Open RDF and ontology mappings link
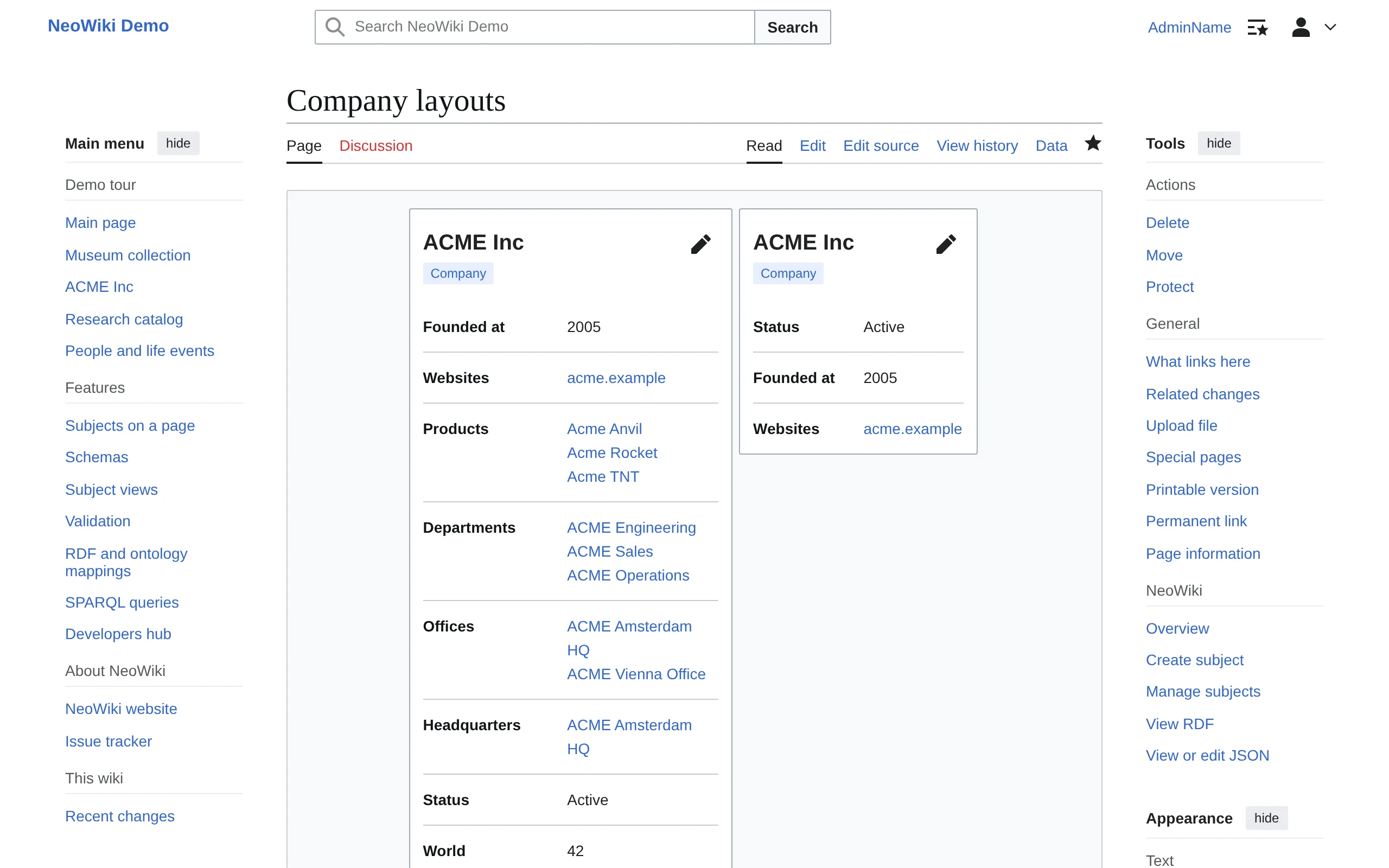Viewport: 1389px width, 868px height. [x=126, y=562]
